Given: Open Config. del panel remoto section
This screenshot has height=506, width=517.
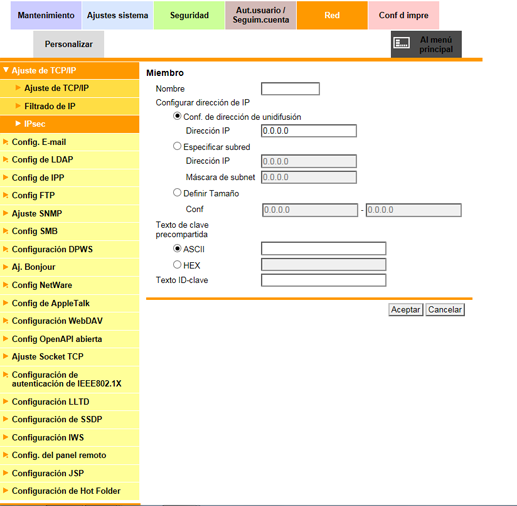Looking at the screenshot, I should 70,455.
